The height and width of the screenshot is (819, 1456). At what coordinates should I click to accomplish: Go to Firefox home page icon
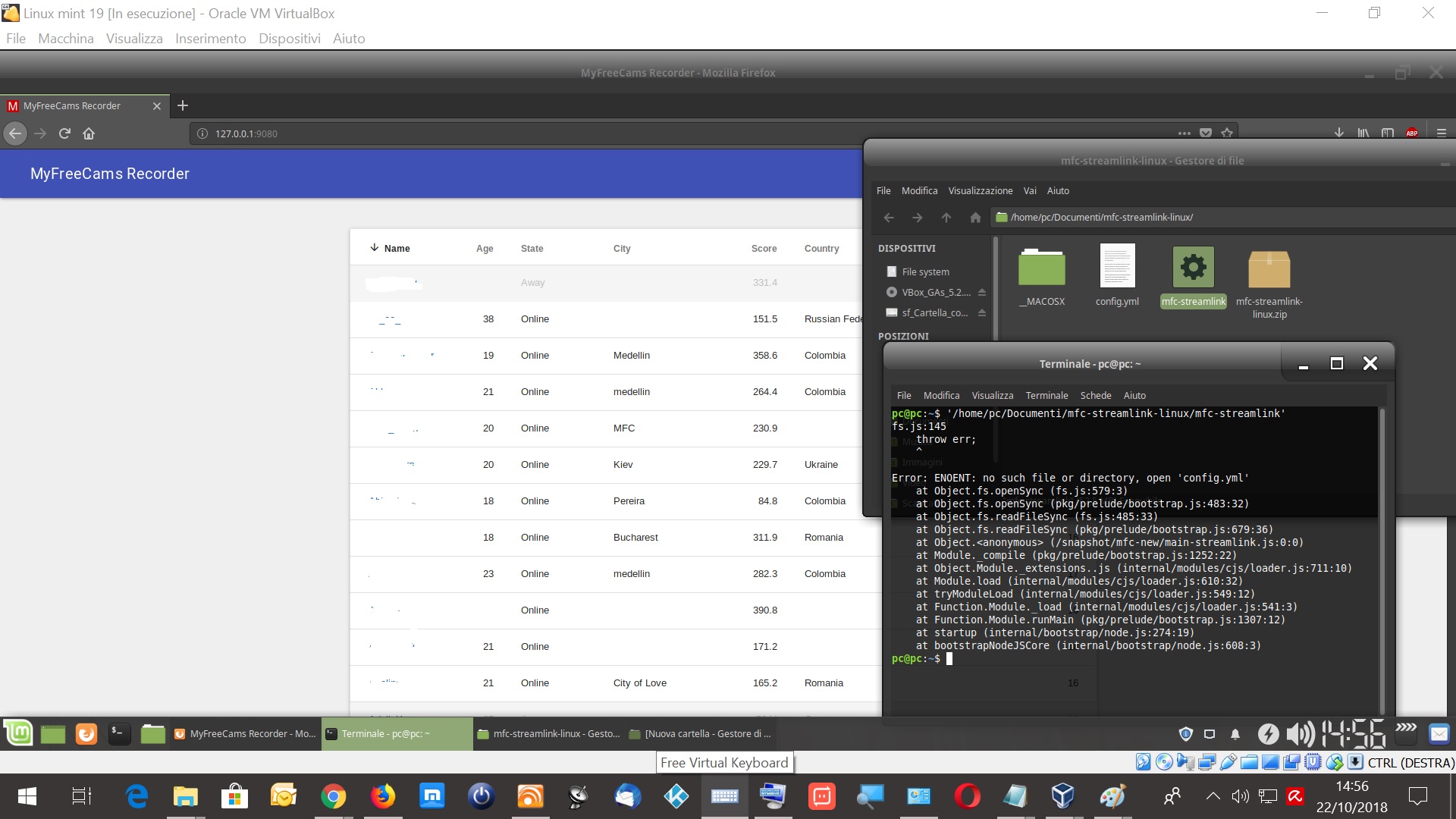89,133
